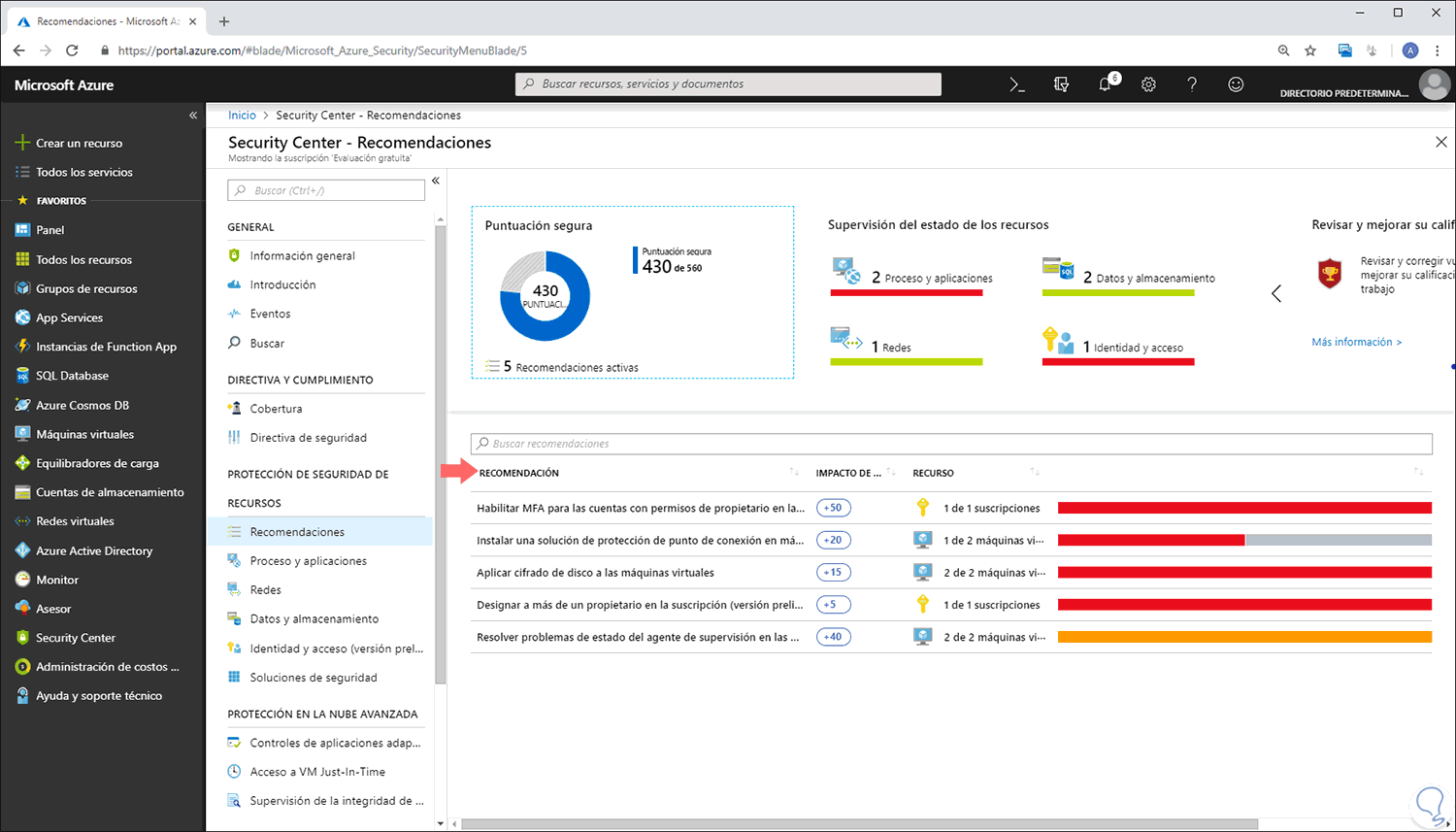The width and height of the screenshot is (1456, 832).
Task: Open the Identidad y acceso resource tile
Action: tap(1118, 347)
